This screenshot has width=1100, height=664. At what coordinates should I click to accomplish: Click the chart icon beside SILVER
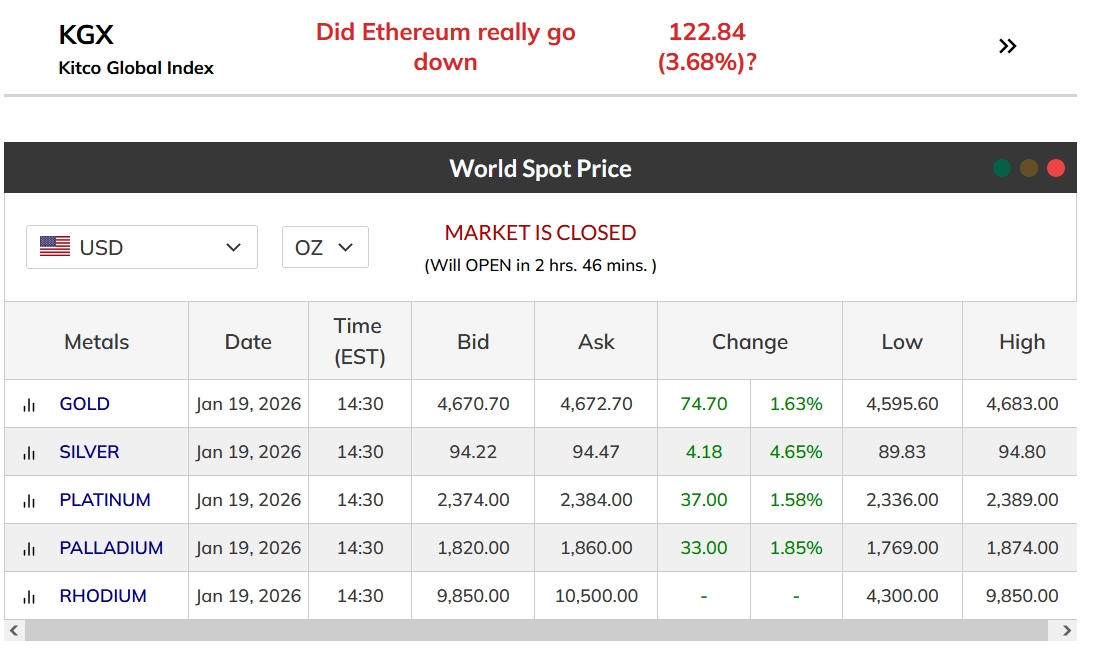(x=29, y=453)
